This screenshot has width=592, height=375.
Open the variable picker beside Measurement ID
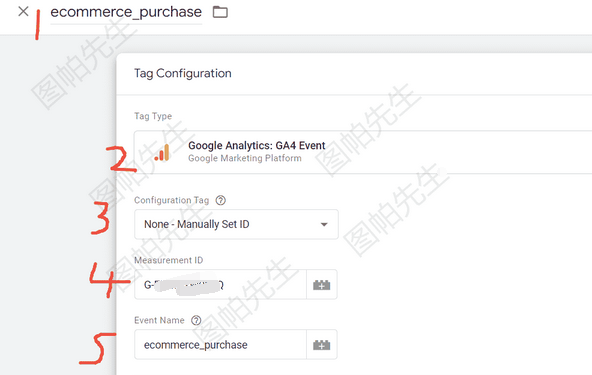tap(322, 285)
